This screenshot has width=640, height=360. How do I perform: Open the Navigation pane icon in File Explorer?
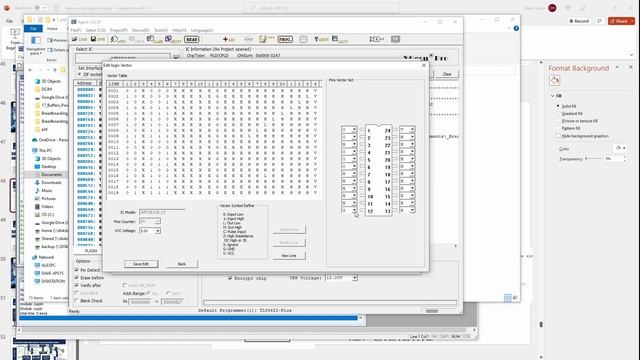point(36,40)
